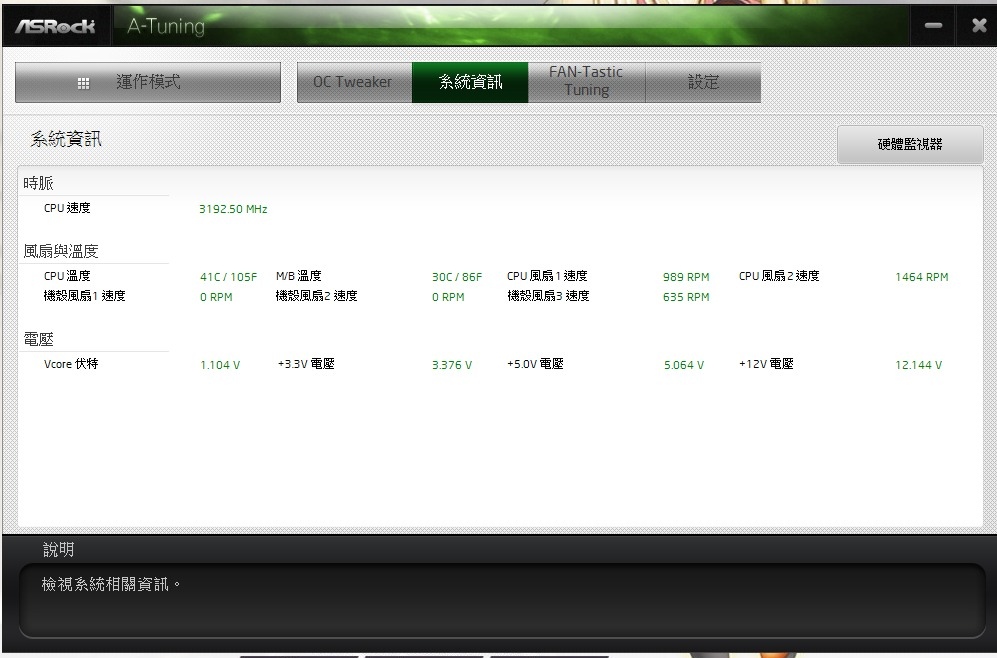997x658 pixels.
Task: Click the 檢視系統相關資訊 description text
Action: [x=111, y=584]
